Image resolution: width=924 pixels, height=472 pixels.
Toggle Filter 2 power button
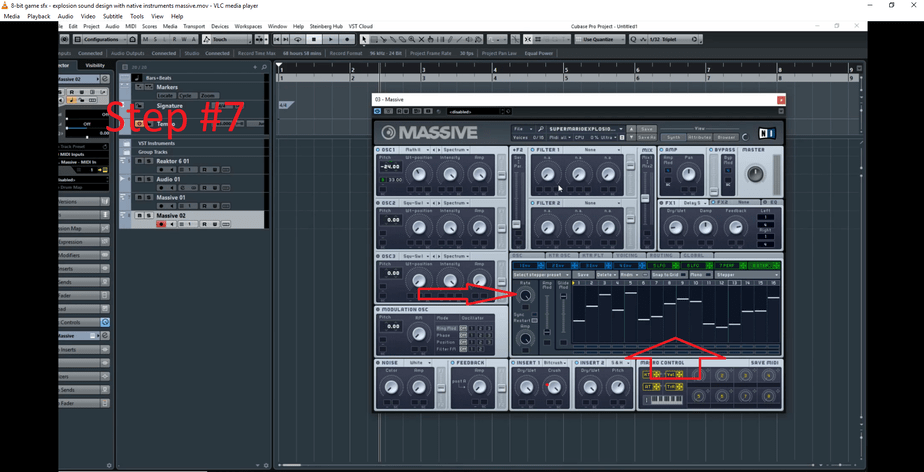coord(533,203)
